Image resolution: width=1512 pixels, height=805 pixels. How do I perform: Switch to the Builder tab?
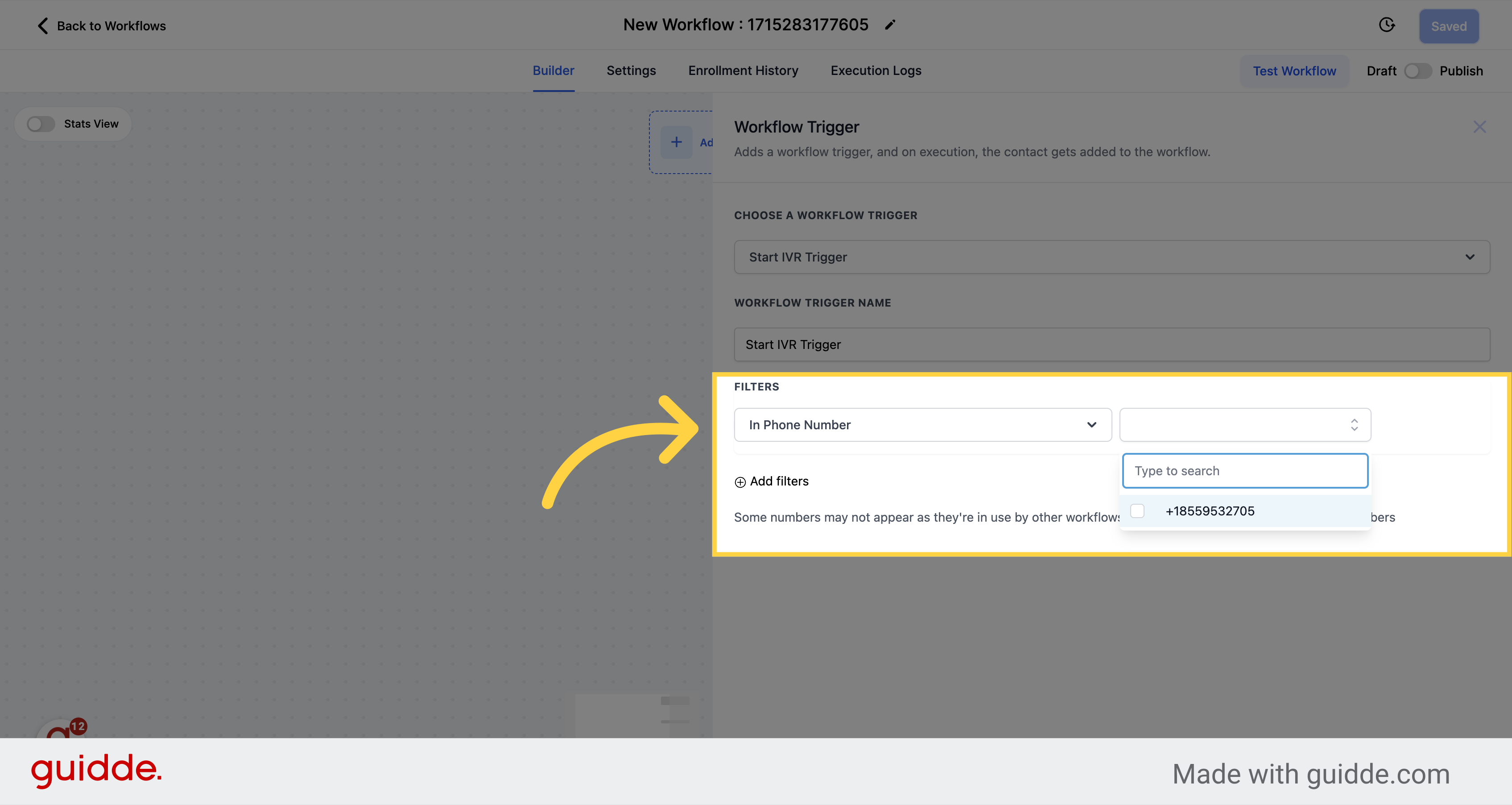(553, 71)
